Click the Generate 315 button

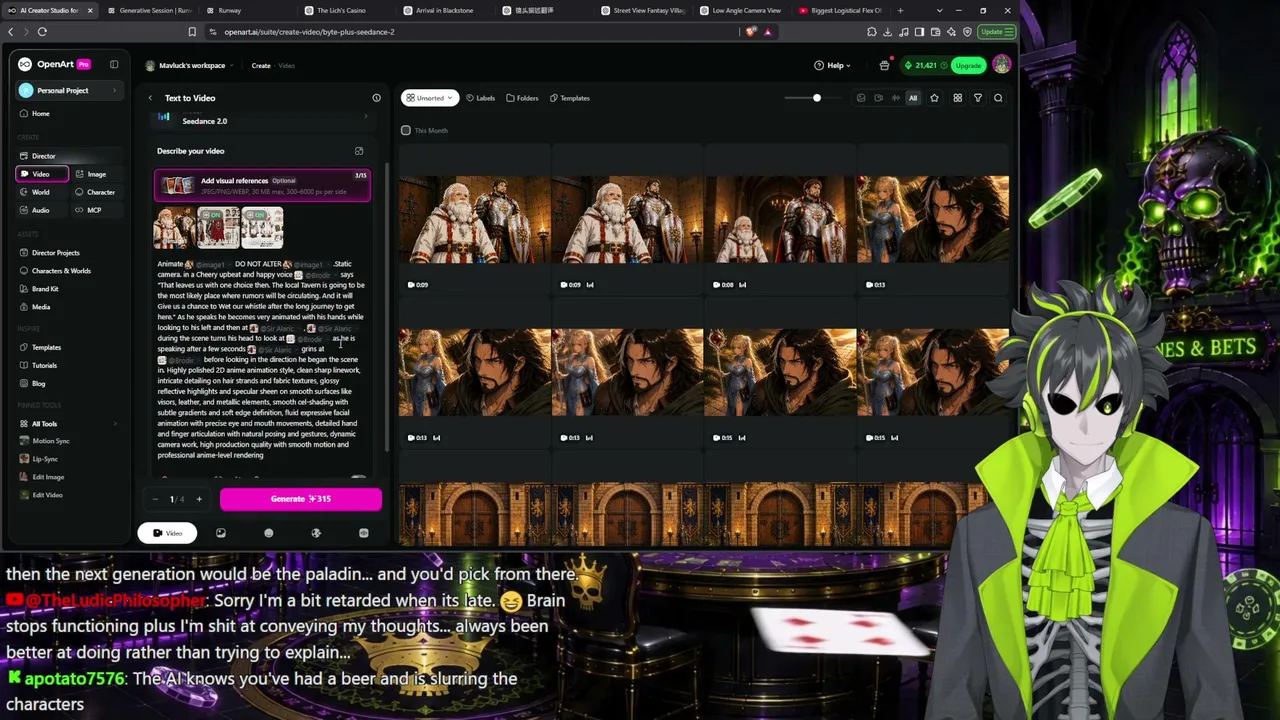coord(300,499)
